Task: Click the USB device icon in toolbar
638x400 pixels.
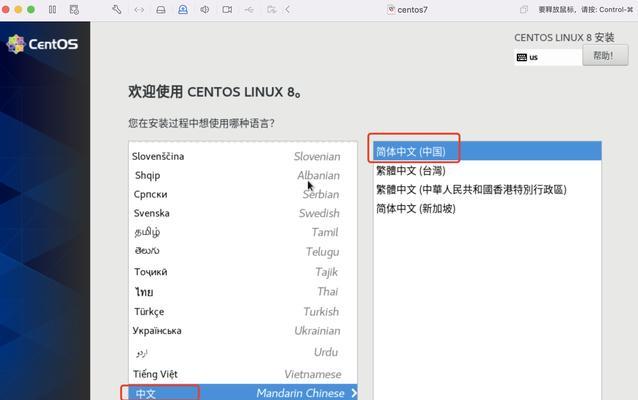Action: point(249,10)
